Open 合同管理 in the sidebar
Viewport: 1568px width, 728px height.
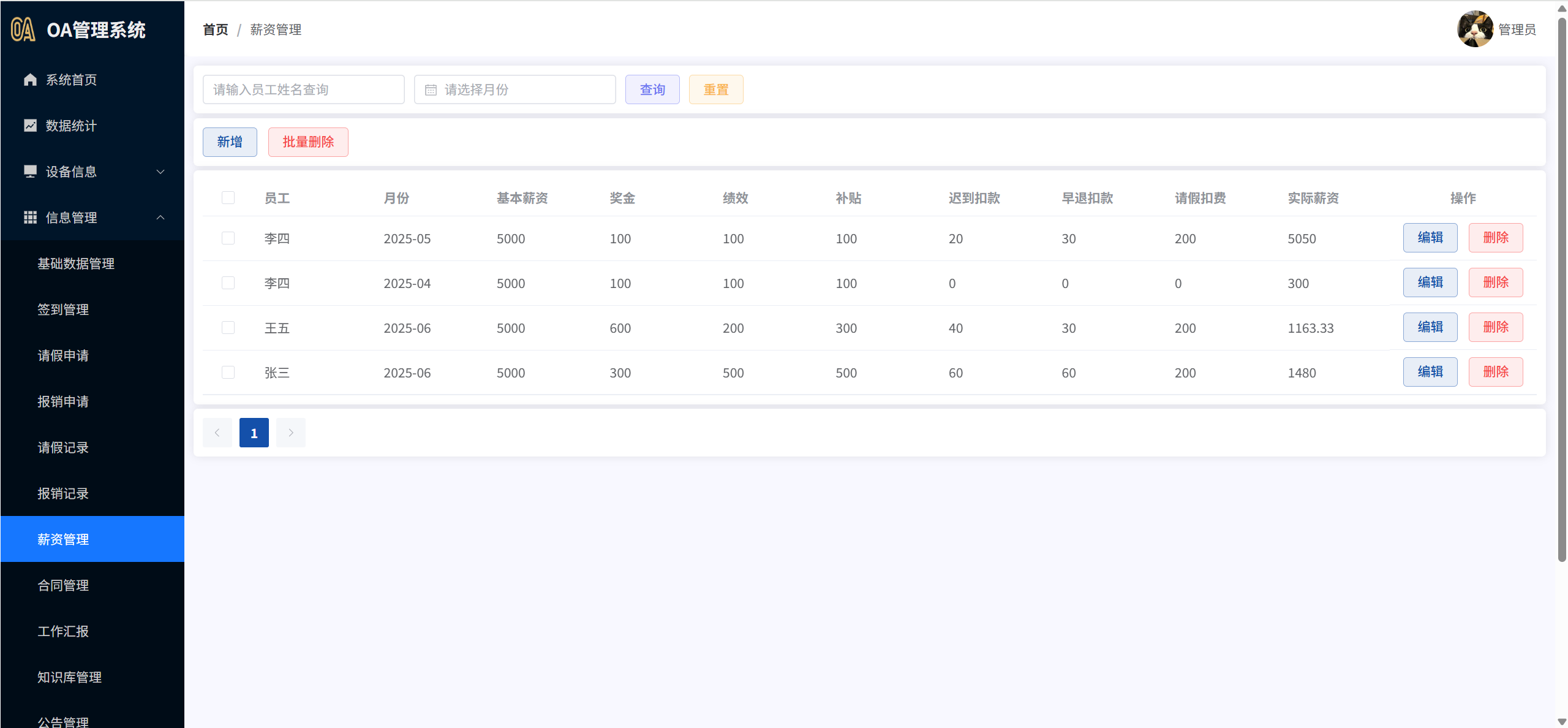pos(63,585)
